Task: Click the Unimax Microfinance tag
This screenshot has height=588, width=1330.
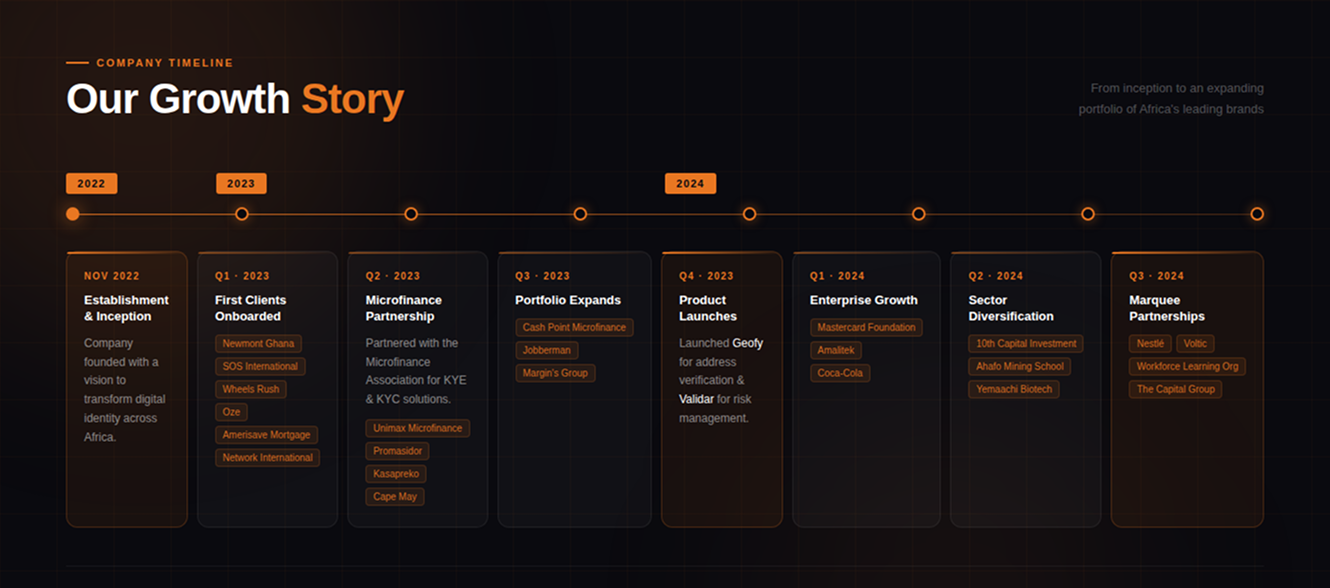Action: tap(417, 428)
